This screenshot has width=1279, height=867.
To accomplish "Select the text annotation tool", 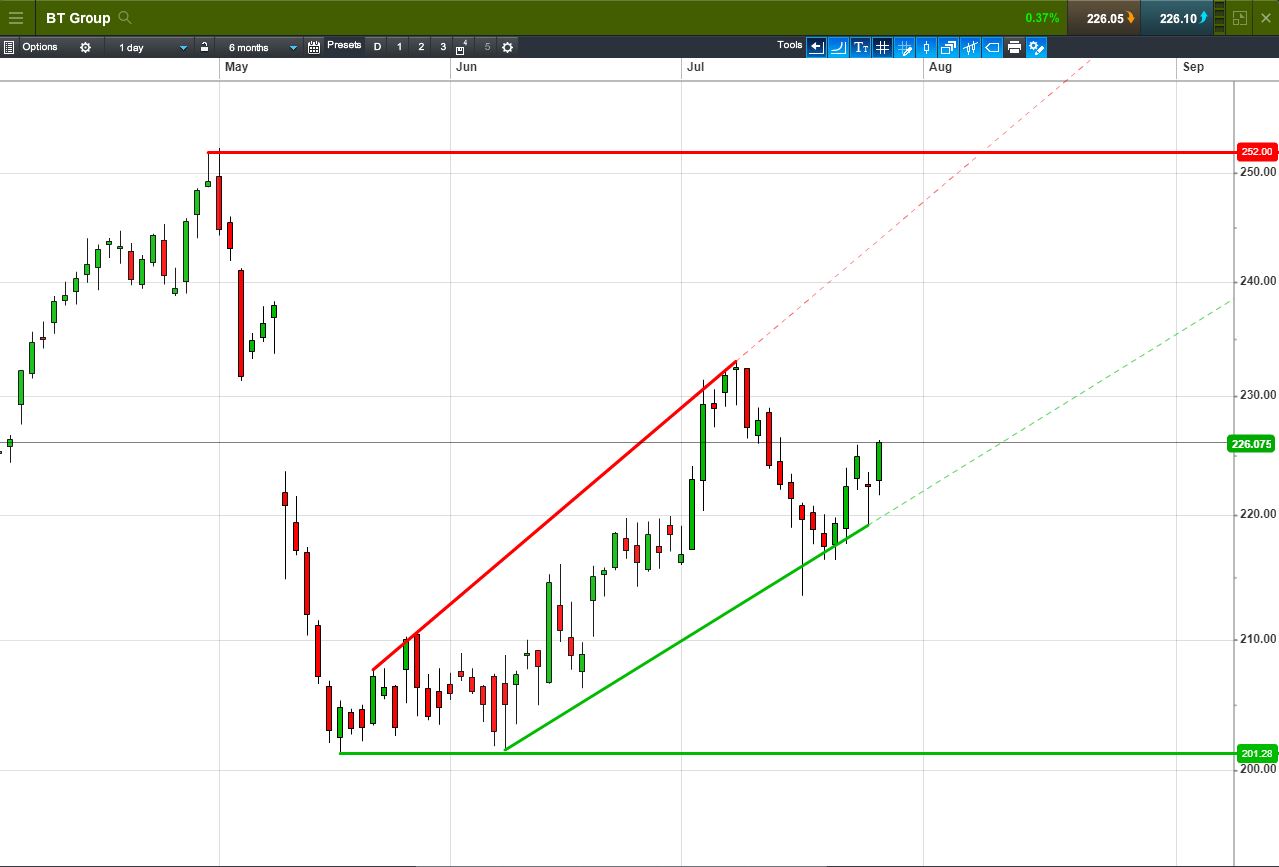I will [860, 47].
